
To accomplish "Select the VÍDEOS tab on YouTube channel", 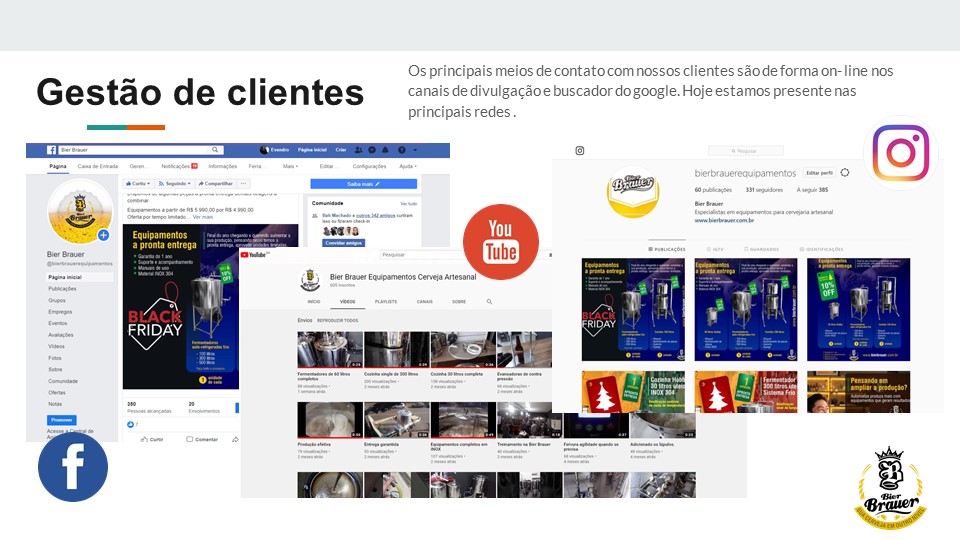I will [348, 301].
